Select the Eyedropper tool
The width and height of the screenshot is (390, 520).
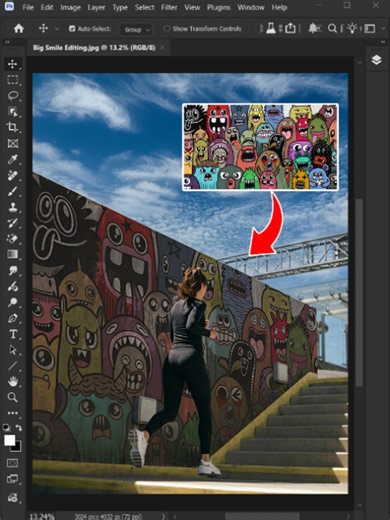[13, 159]
